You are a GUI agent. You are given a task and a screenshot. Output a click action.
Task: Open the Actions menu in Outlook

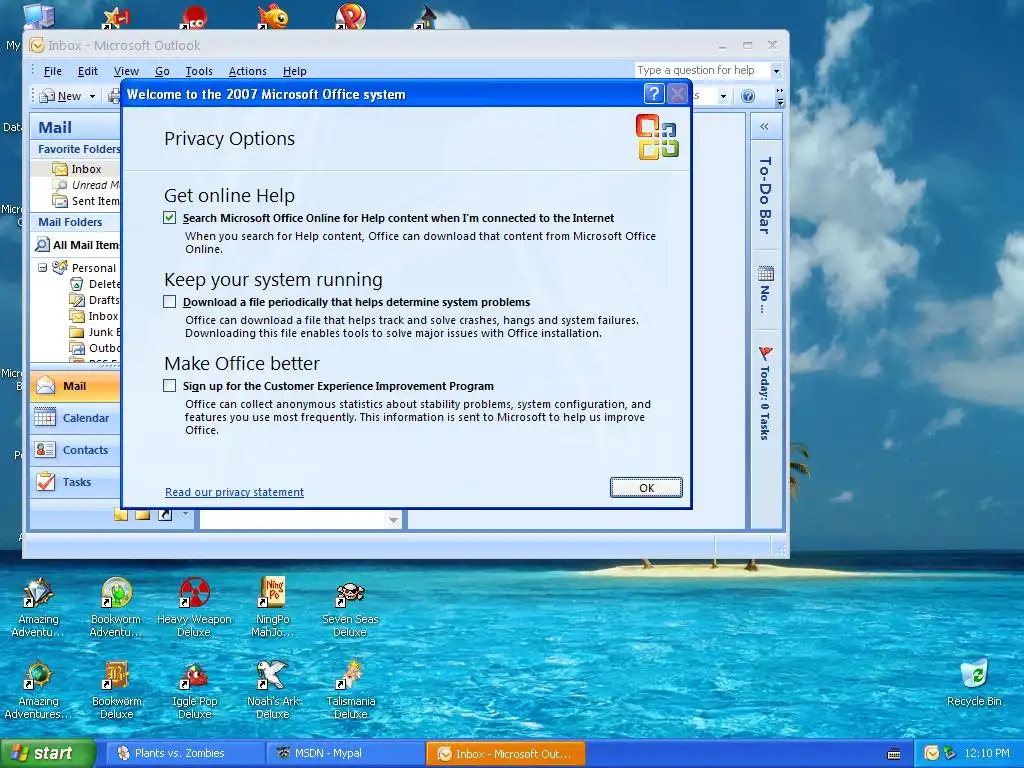pyautogui.click(x=248, y=71)
